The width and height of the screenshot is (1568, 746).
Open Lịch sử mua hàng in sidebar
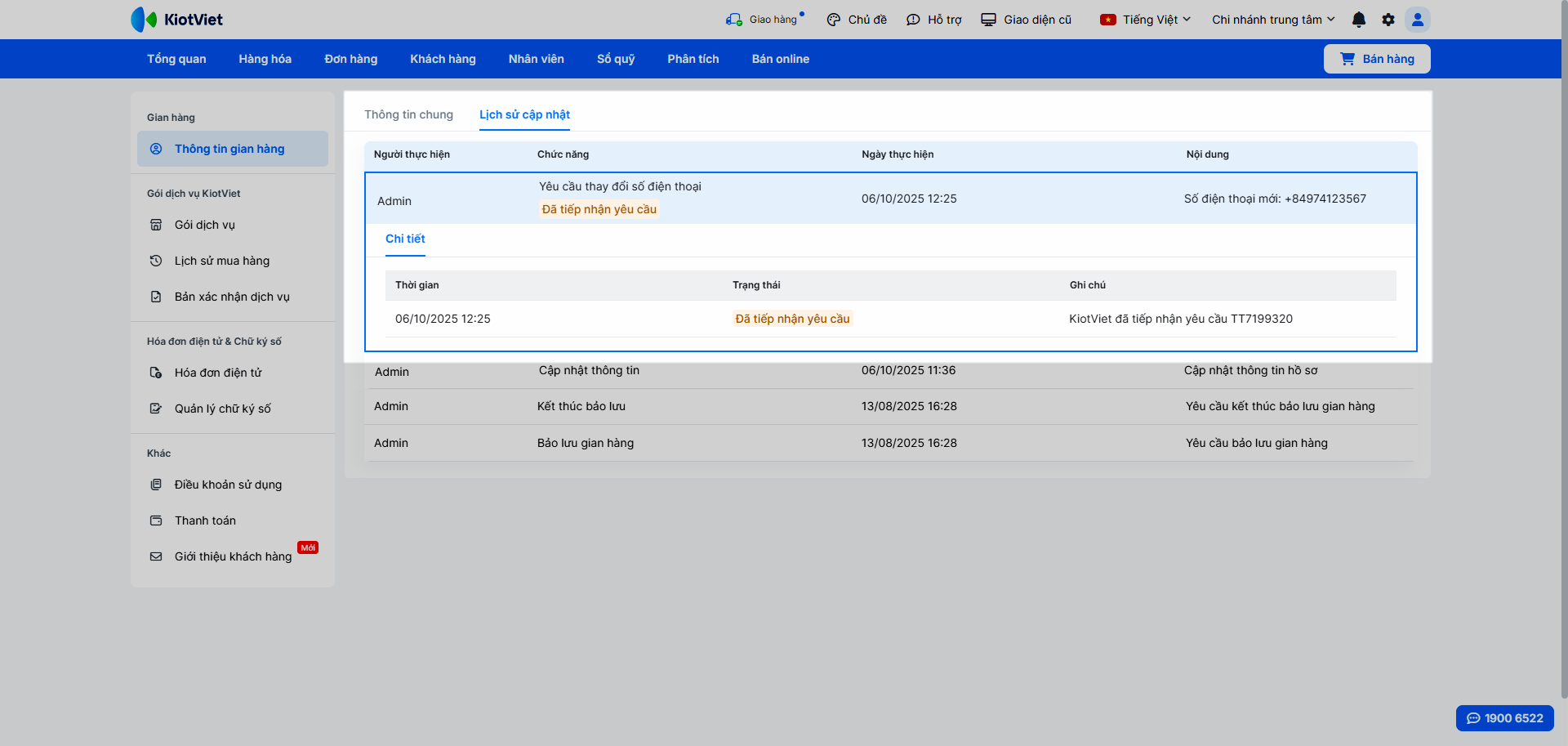pos(221,261)
